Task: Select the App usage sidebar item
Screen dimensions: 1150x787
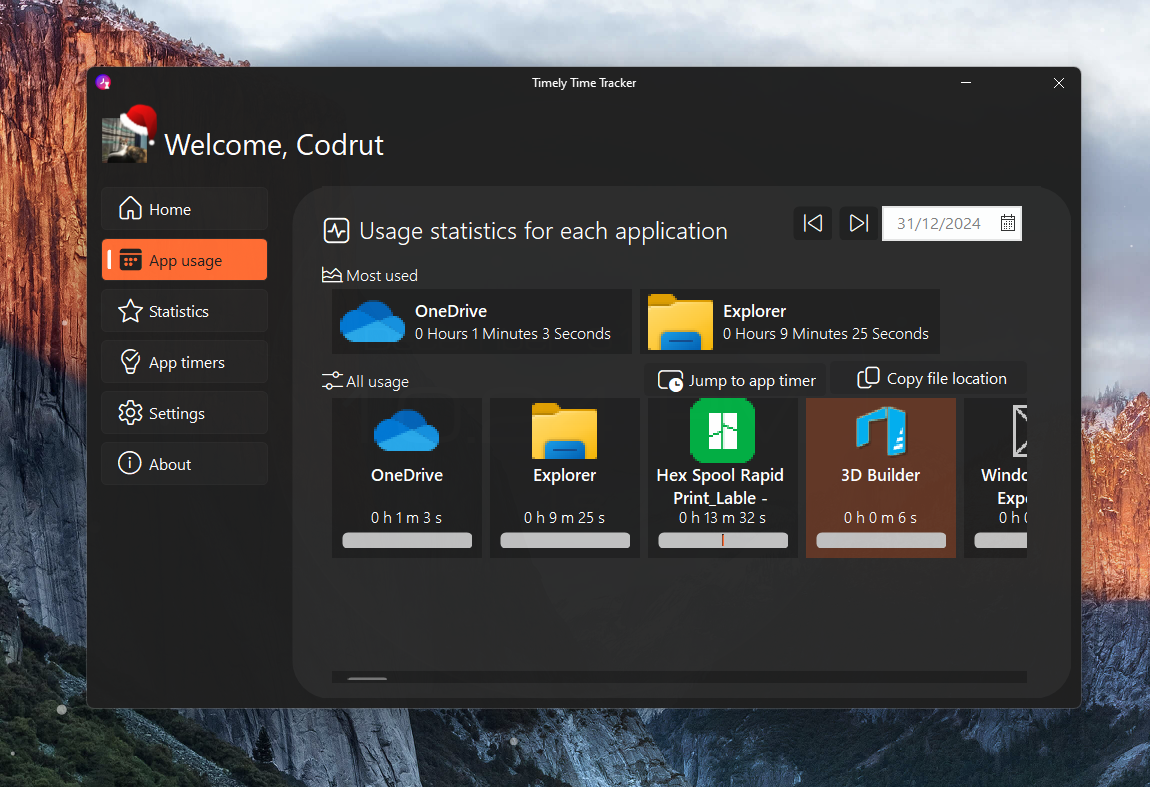Action: pos(184,260)
